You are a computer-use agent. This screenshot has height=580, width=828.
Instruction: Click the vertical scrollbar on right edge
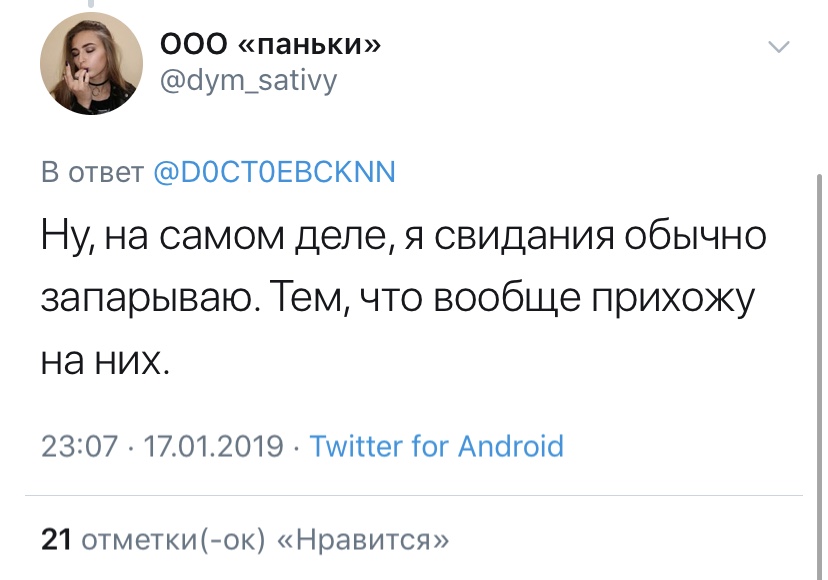pos(819,376)
